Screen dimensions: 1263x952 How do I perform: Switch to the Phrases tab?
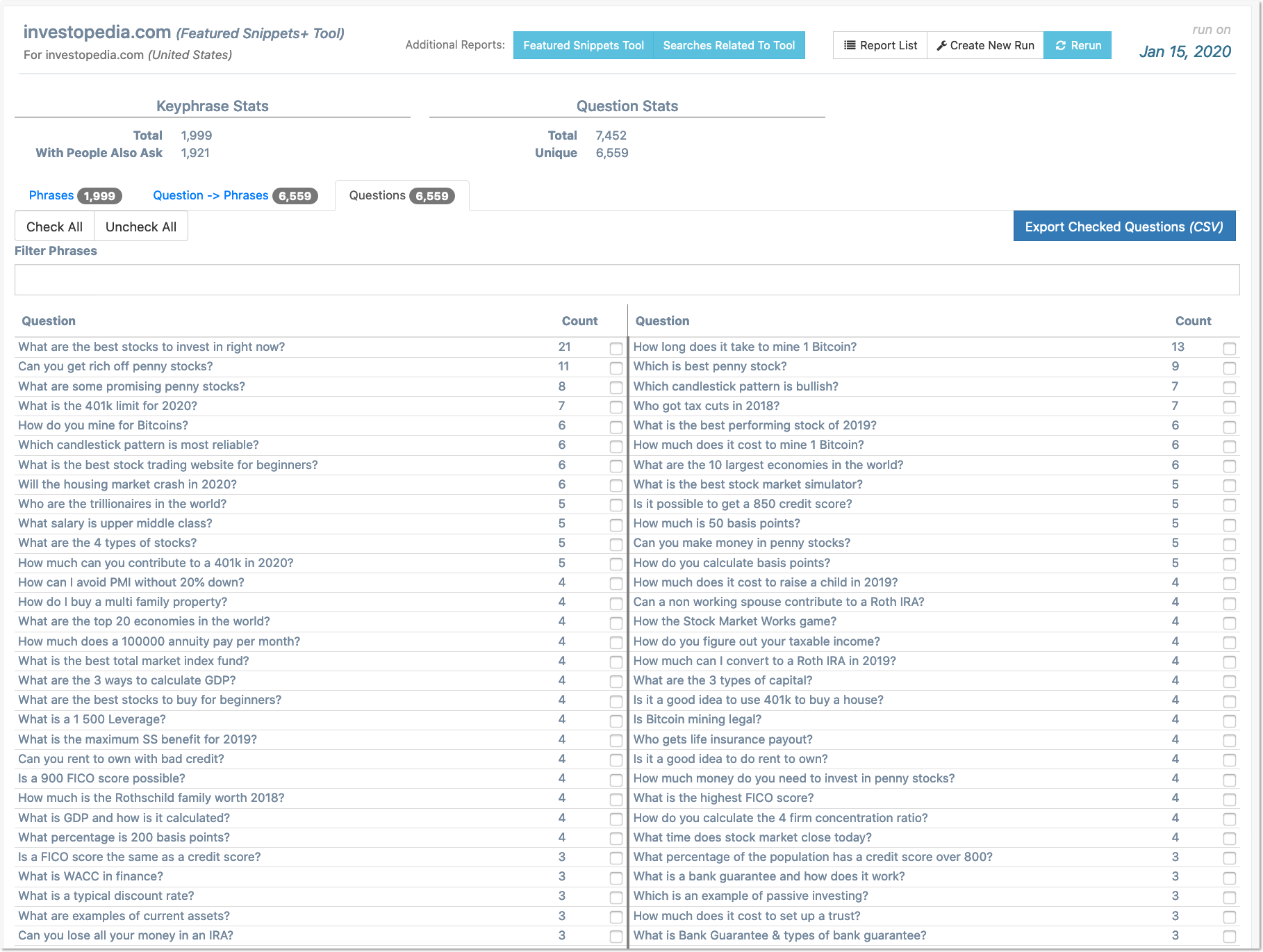[75, 195]
